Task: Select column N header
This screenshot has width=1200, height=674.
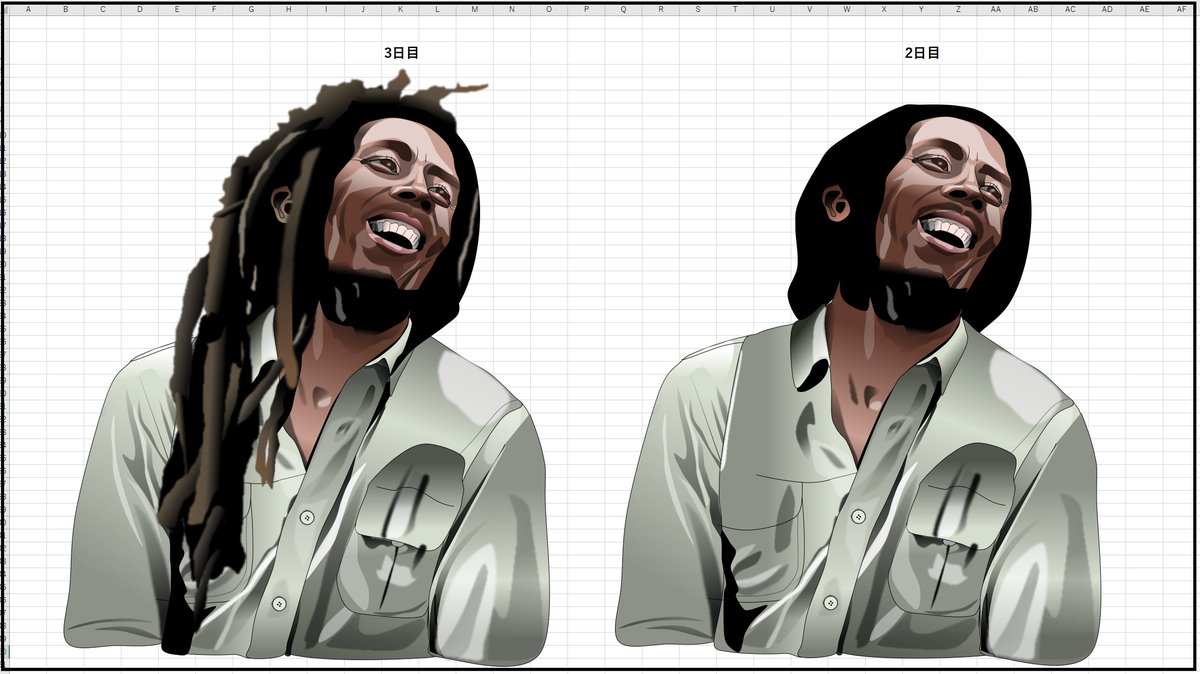Action: 512,9
